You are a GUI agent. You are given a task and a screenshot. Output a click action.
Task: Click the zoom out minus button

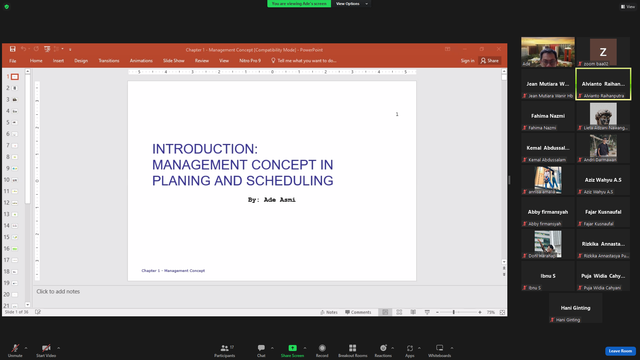tap(437, 312)
